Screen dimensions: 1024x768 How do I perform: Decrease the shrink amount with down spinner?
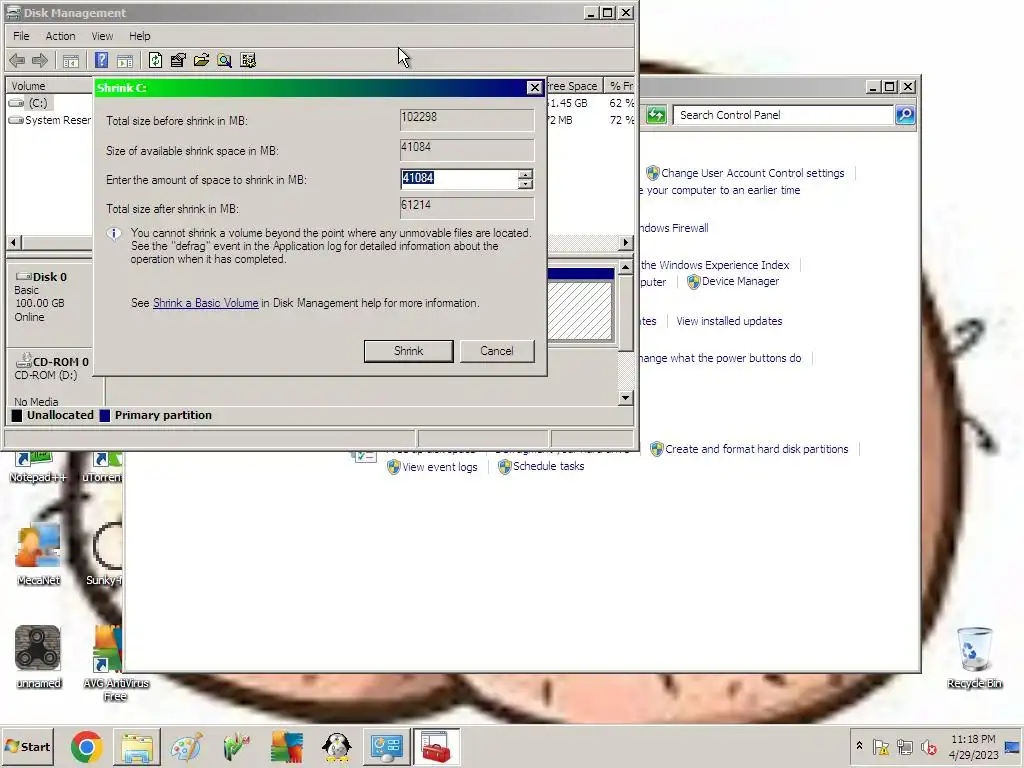point(525,184)
